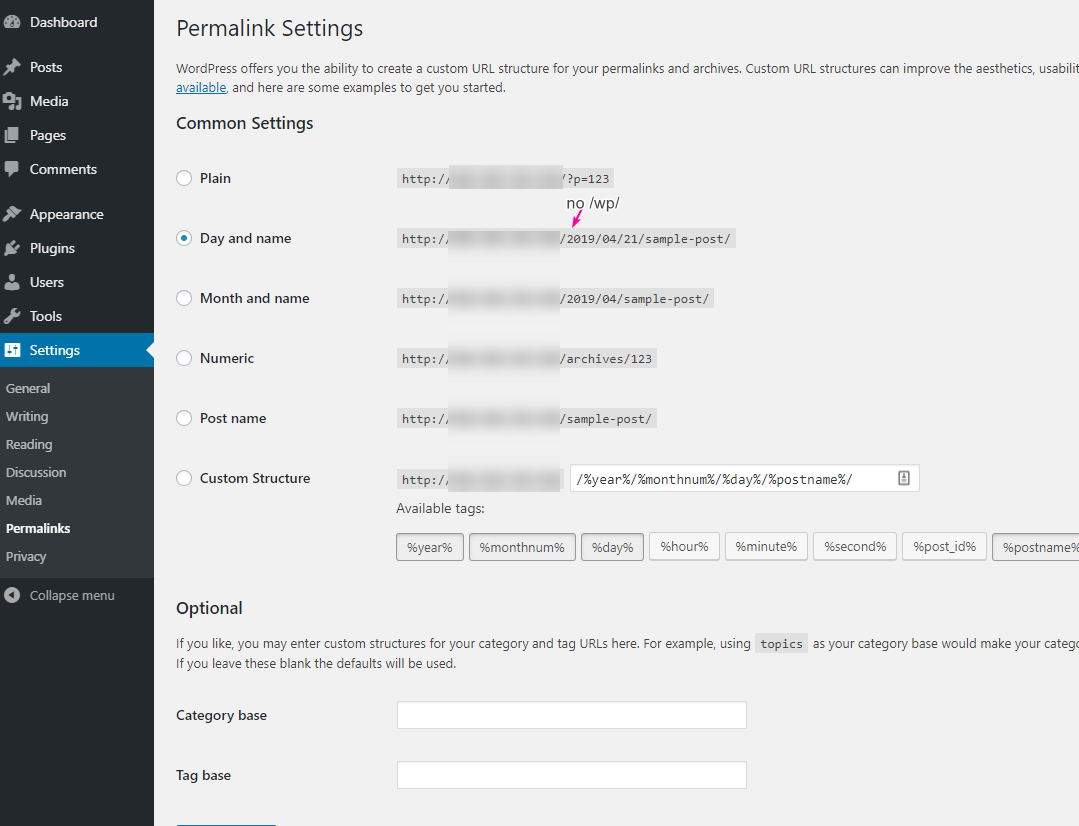Select the Numeric permalink option
Screen dimensions: 1079x826
(x=184, y=358)
